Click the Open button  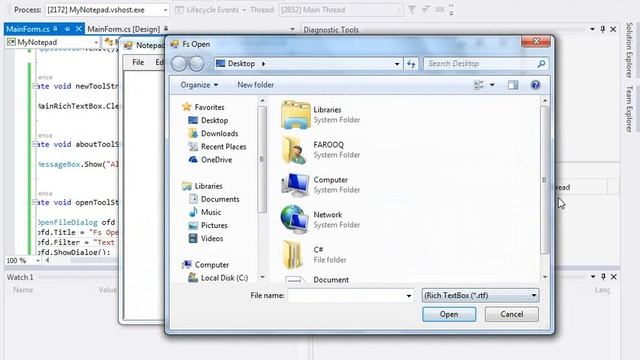coord(449,314)
